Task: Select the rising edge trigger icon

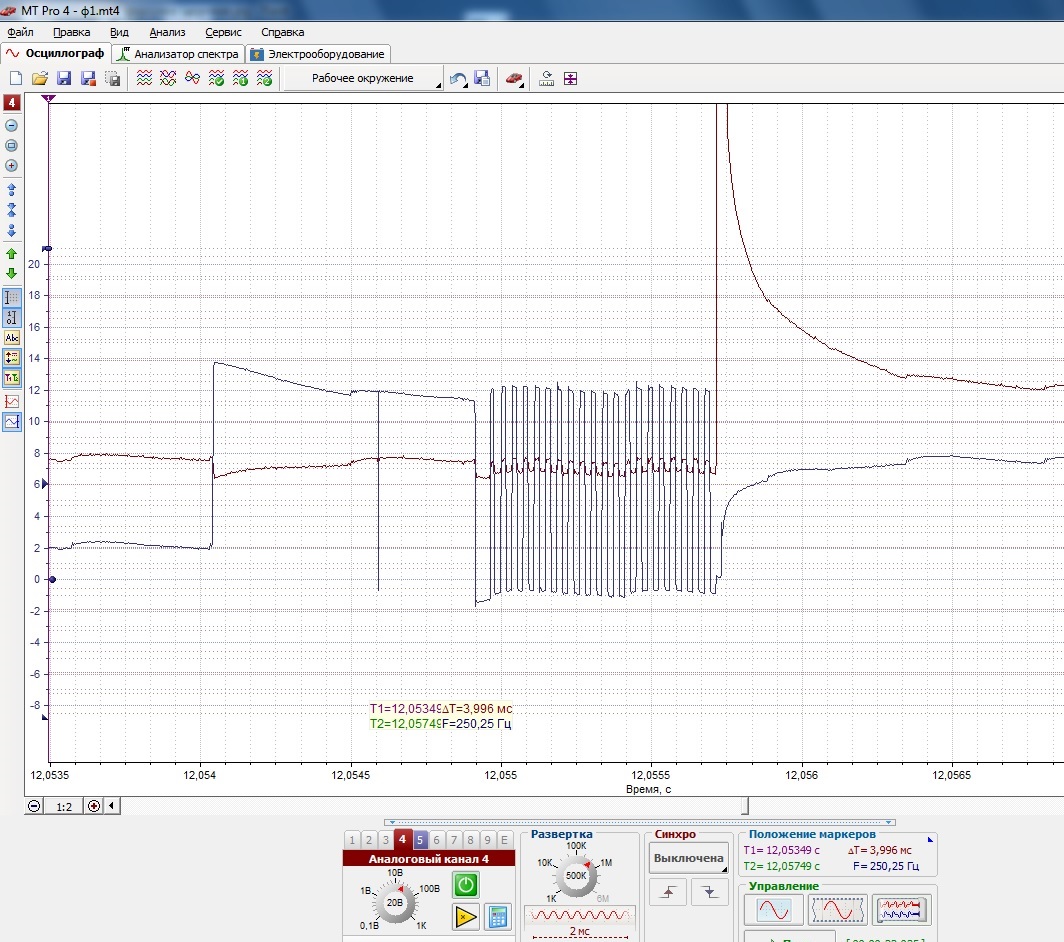Action: [668, 892]
